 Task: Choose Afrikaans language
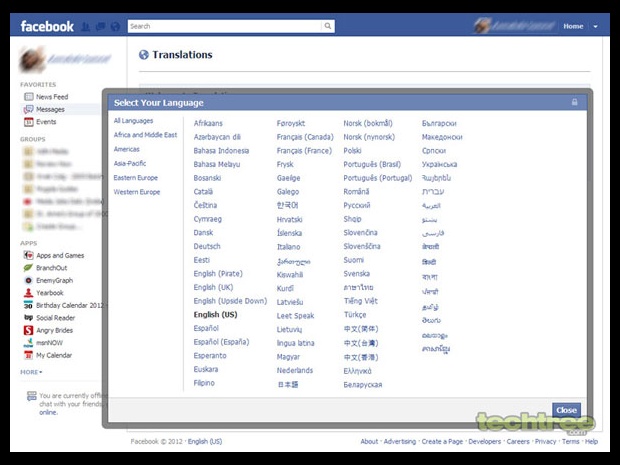pyautogui.click(x=208, y=123)
